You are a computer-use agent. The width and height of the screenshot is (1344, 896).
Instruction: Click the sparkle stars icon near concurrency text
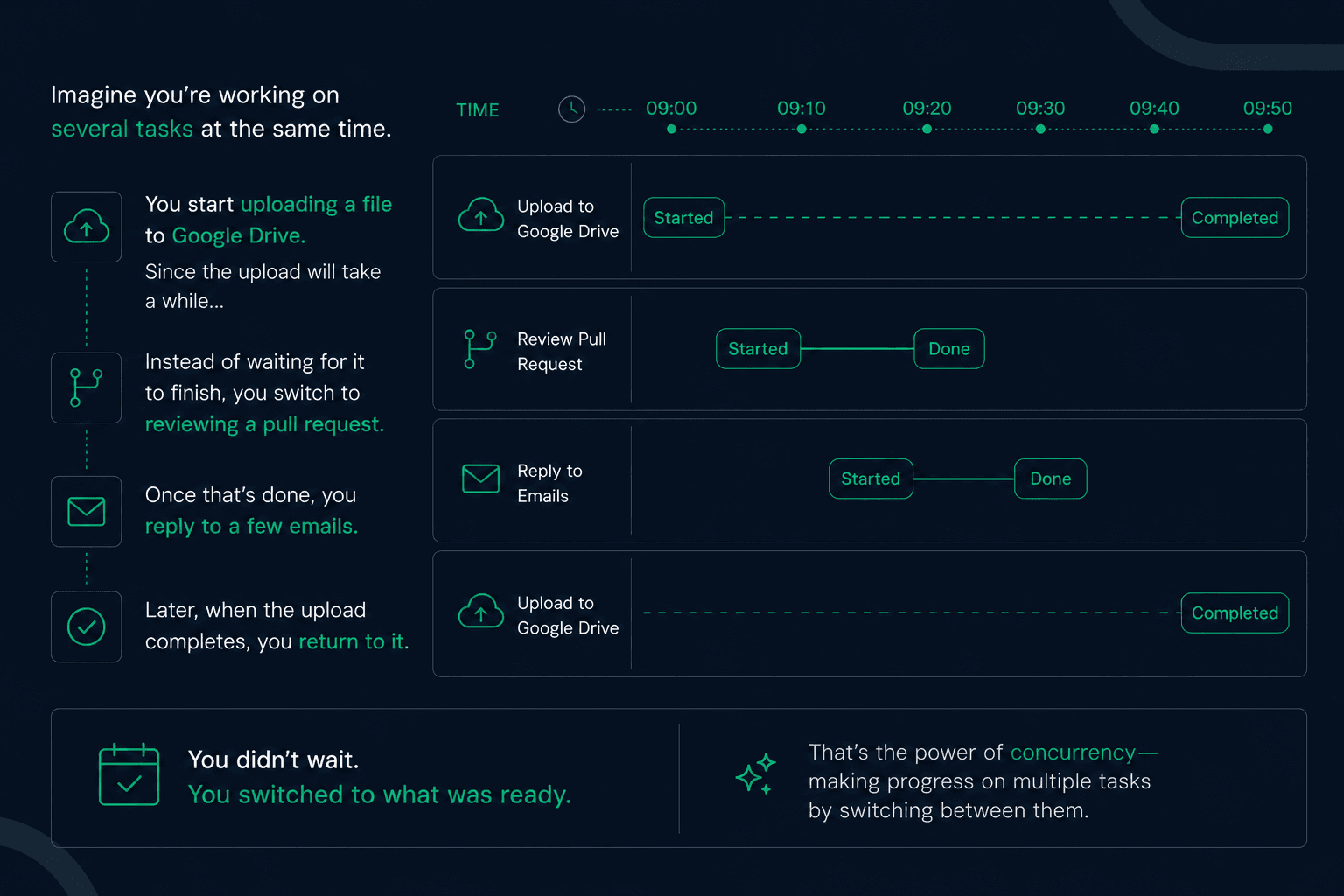pos(755,773)
